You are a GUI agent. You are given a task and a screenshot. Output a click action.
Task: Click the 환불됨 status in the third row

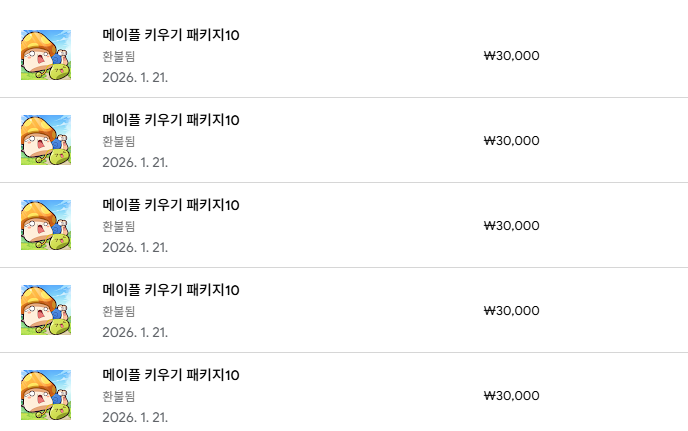[119, 227]
